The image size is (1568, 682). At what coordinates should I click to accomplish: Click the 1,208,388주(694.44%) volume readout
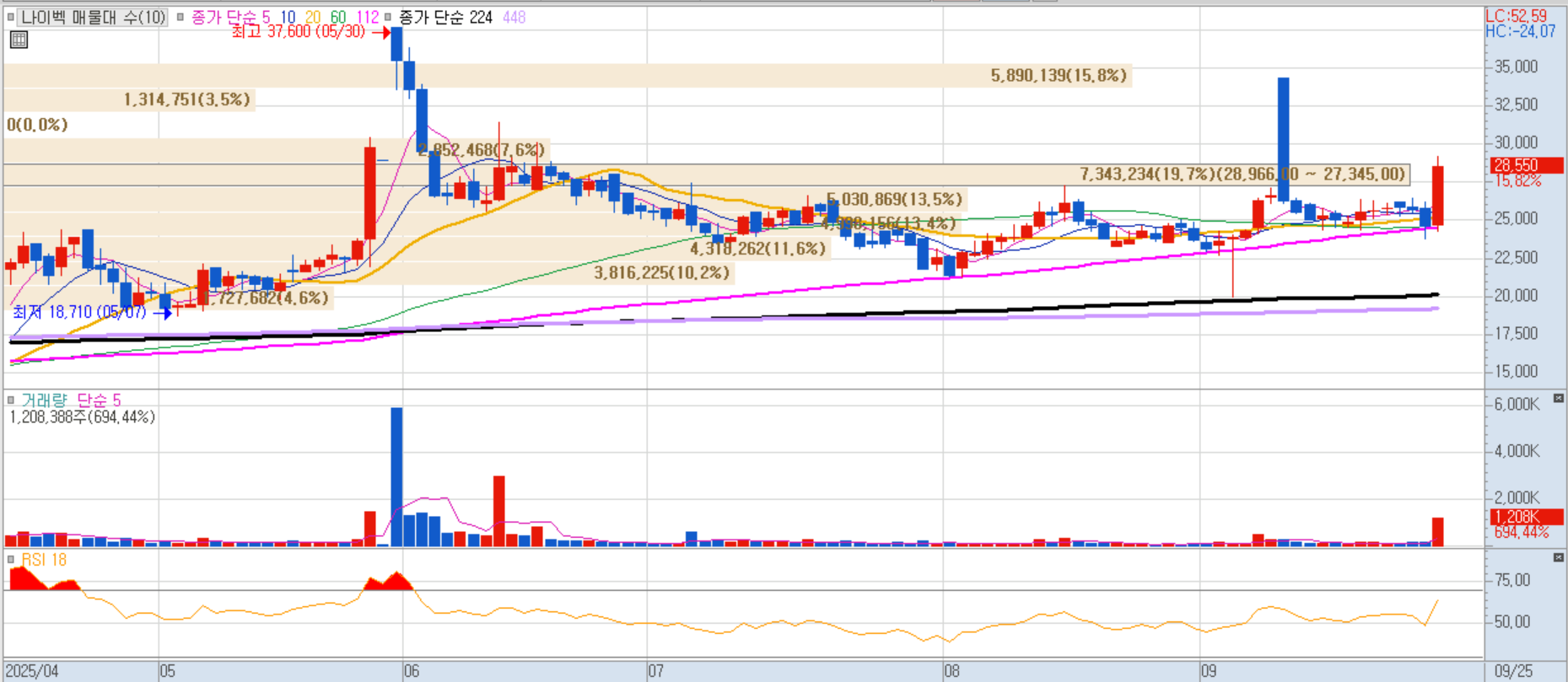pyautogui.click(x=83, y=417)
